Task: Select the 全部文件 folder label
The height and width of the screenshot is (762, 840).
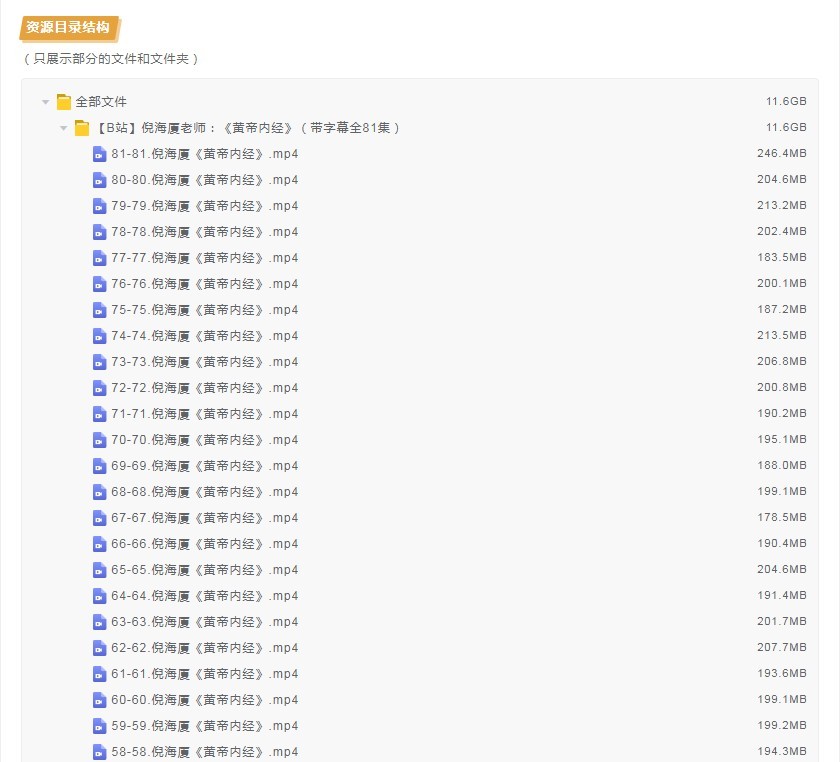Action: coord(101,102)
